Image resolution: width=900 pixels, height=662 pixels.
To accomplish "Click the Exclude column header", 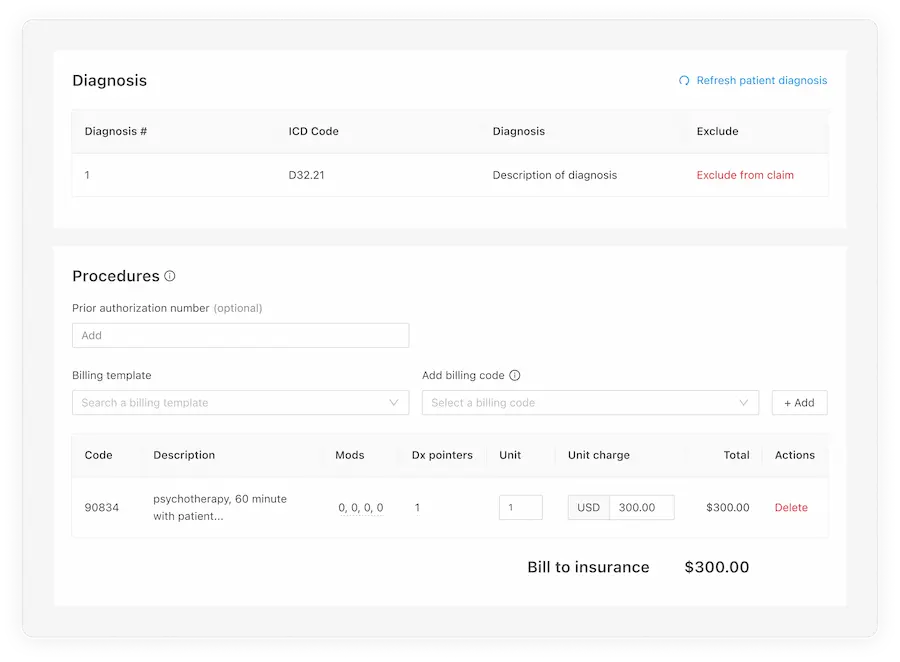I will (716, 131).
